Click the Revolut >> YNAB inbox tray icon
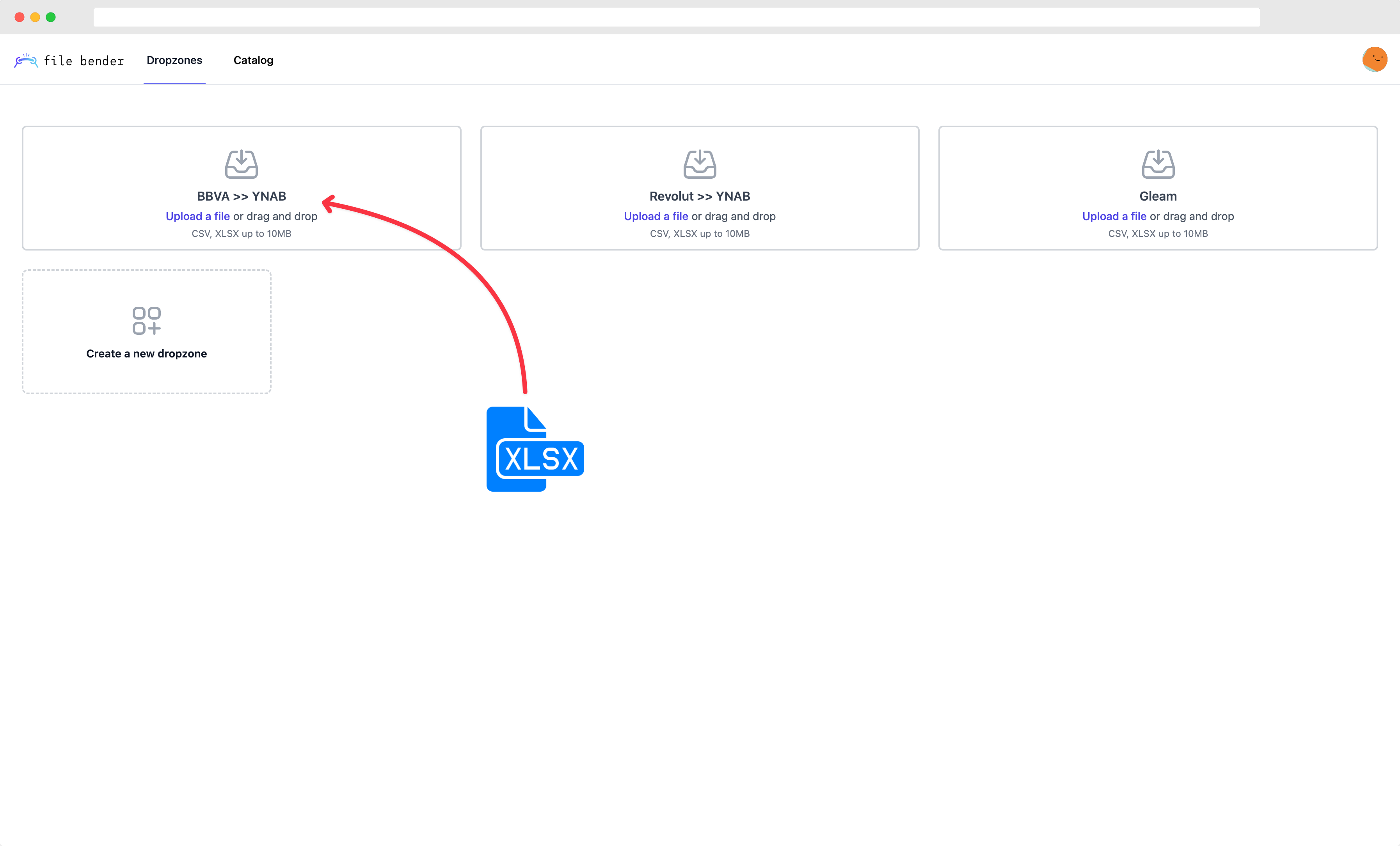Viewport: 1400px width, 846px height. pos(700,164)
